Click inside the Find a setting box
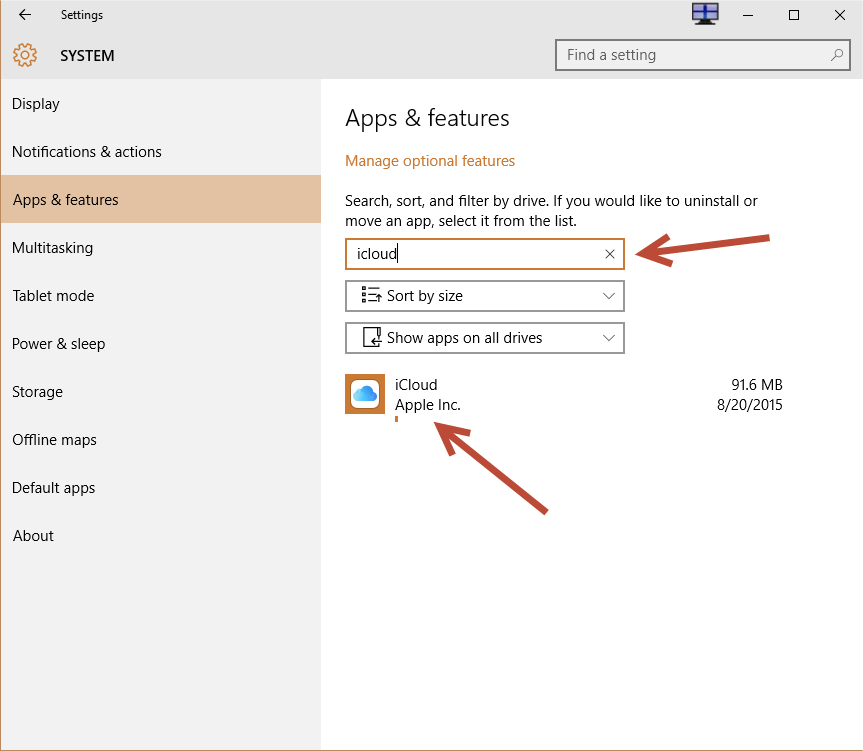Image resolution: width=863 pixels, height=751 pixels. point(690,55)
